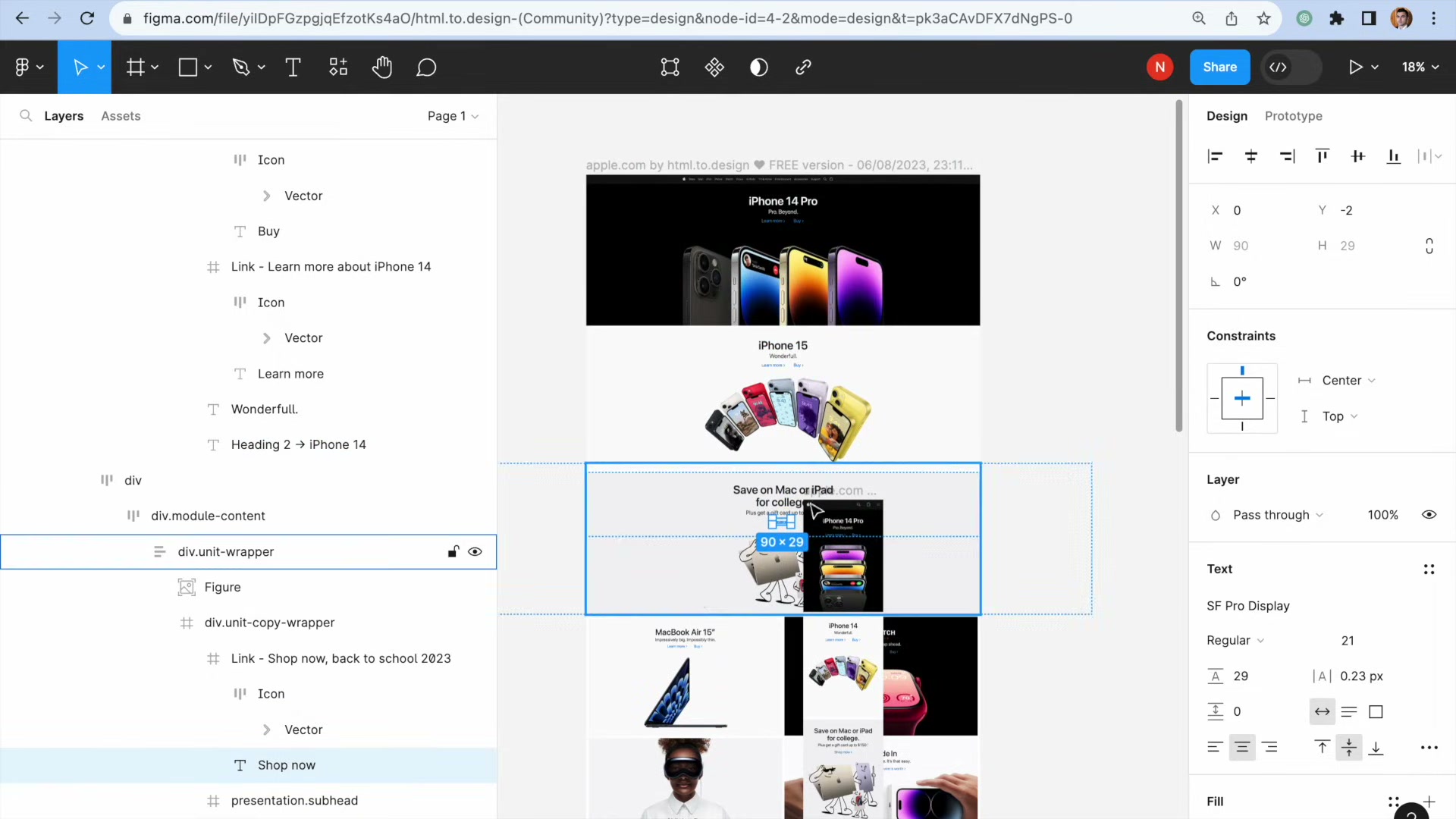Image resolution: width=1456 pixels, height=819 pixels.
Task: Select the Figure layer
Action: click(x=249, y=588)
